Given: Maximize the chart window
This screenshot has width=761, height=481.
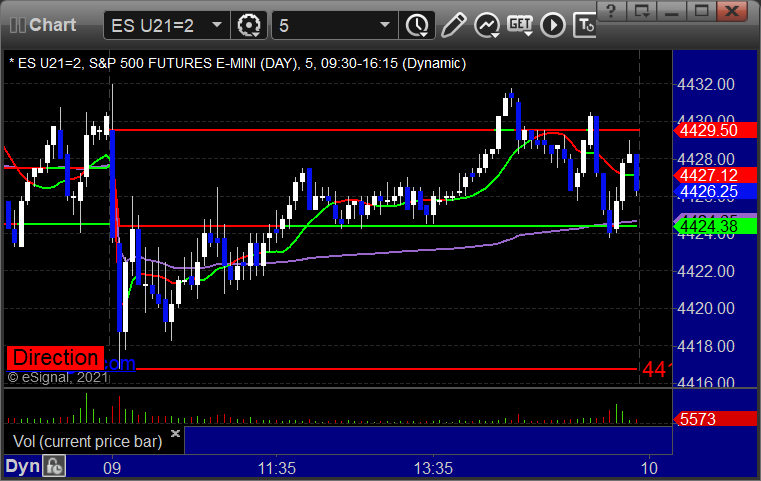Looking at the screenshot, I should 701,11.
